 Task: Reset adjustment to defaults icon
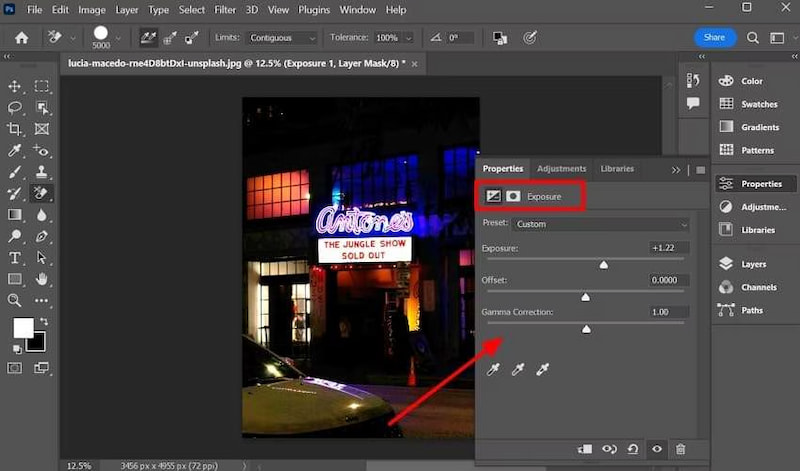[x=633, y=449]
